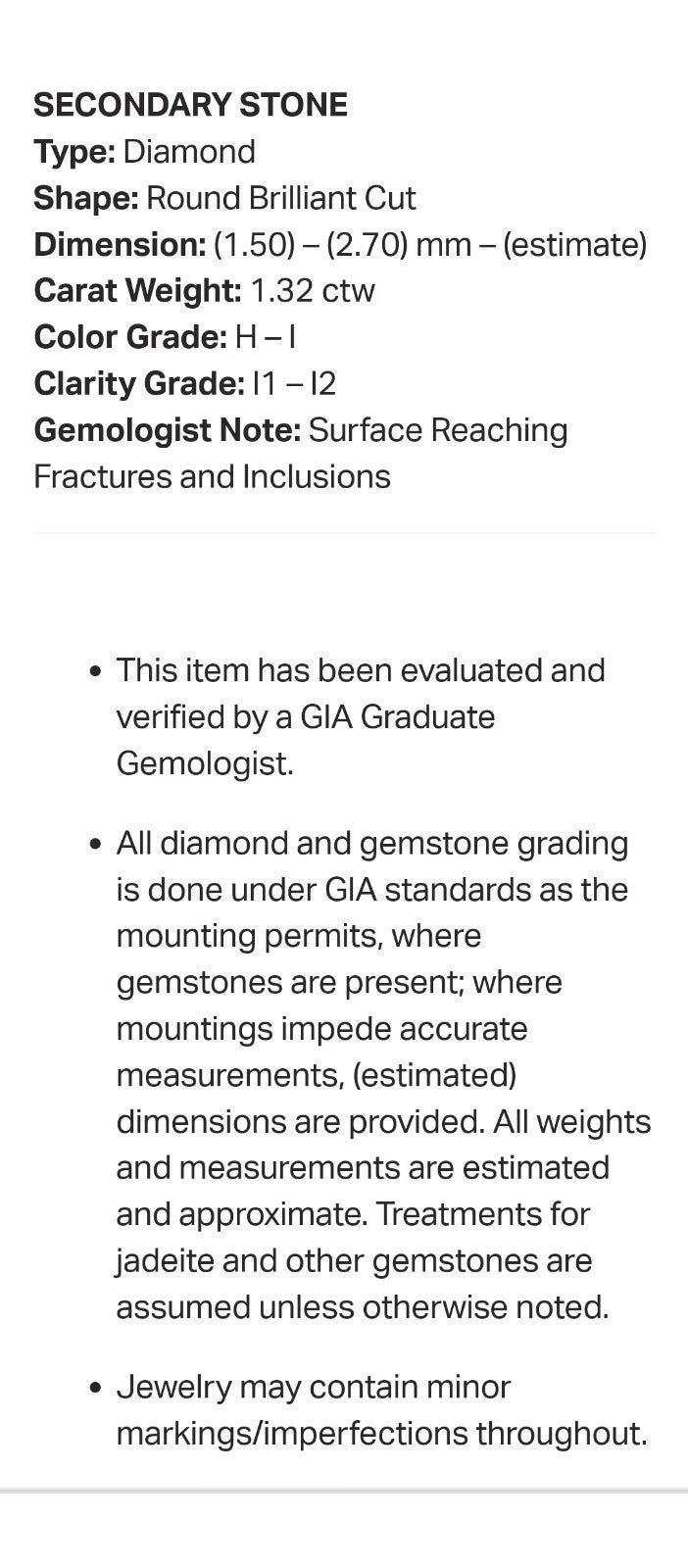Image resolution: width=688 pixels, height=1568 pixels.
Task: Select the Type: Diamond line
Action: coord(144,152)
